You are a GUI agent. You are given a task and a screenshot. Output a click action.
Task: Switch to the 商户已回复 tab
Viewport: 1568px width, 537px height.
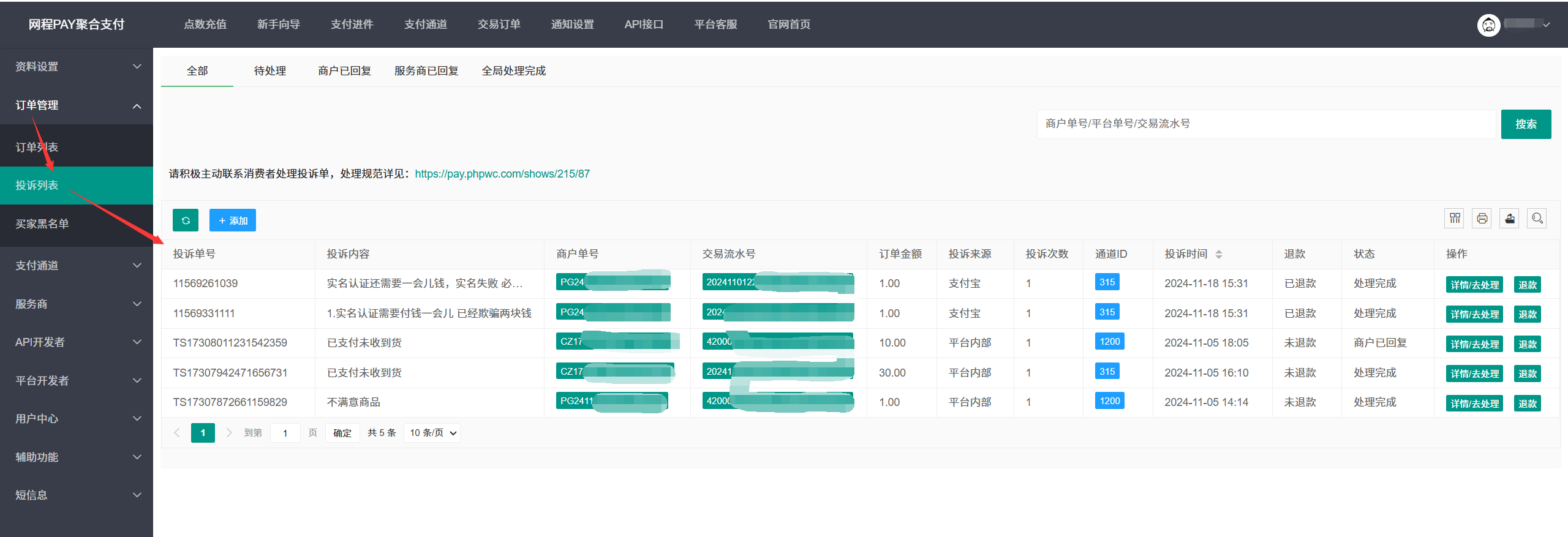345,71
